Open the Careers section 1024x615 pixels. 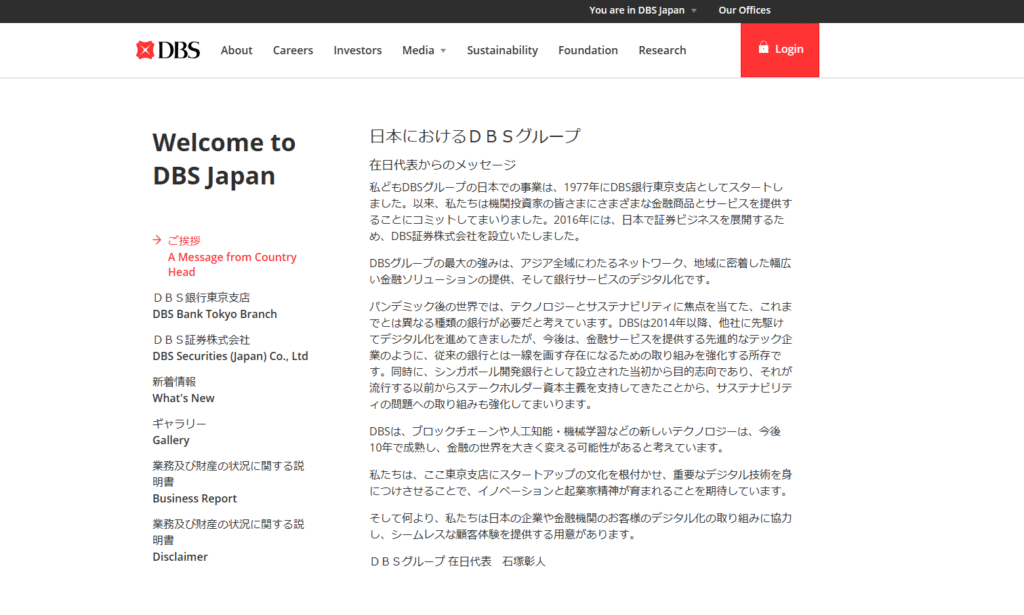click(x=292, y=49)
